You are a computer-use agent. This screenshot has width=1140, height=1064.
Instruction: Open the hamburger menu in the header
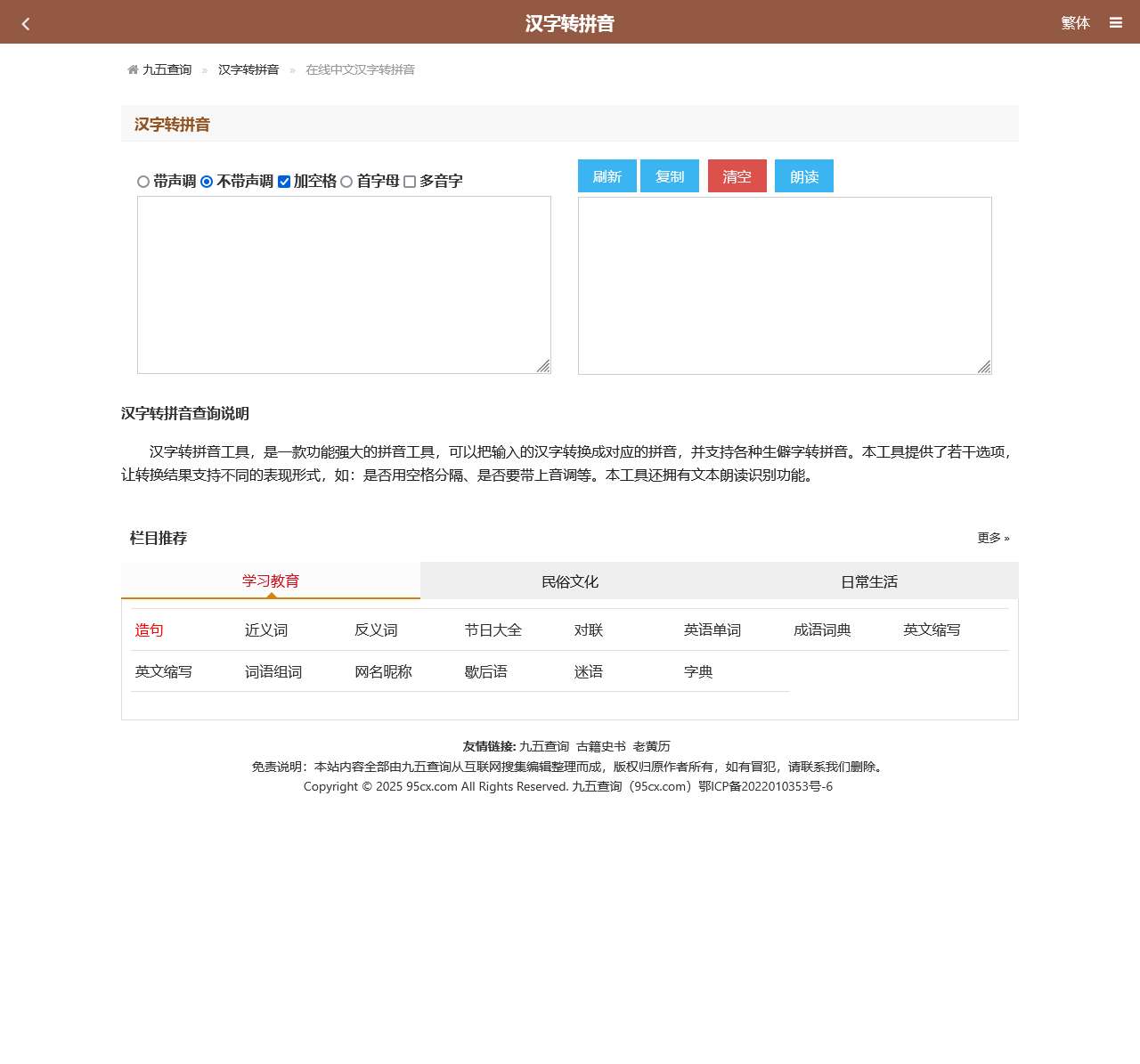click(1116, 23)
